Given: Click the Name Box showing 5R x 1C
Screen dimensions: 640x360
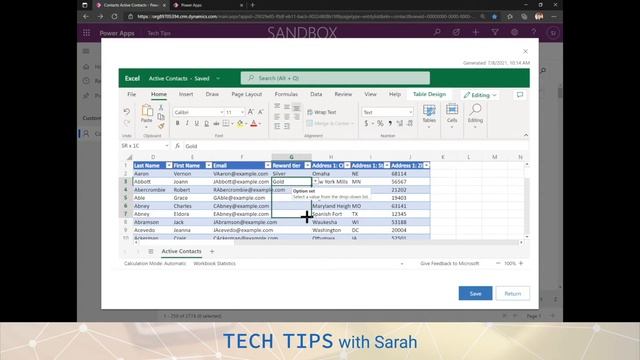Looking at the screenshot, I should (144, 146).
